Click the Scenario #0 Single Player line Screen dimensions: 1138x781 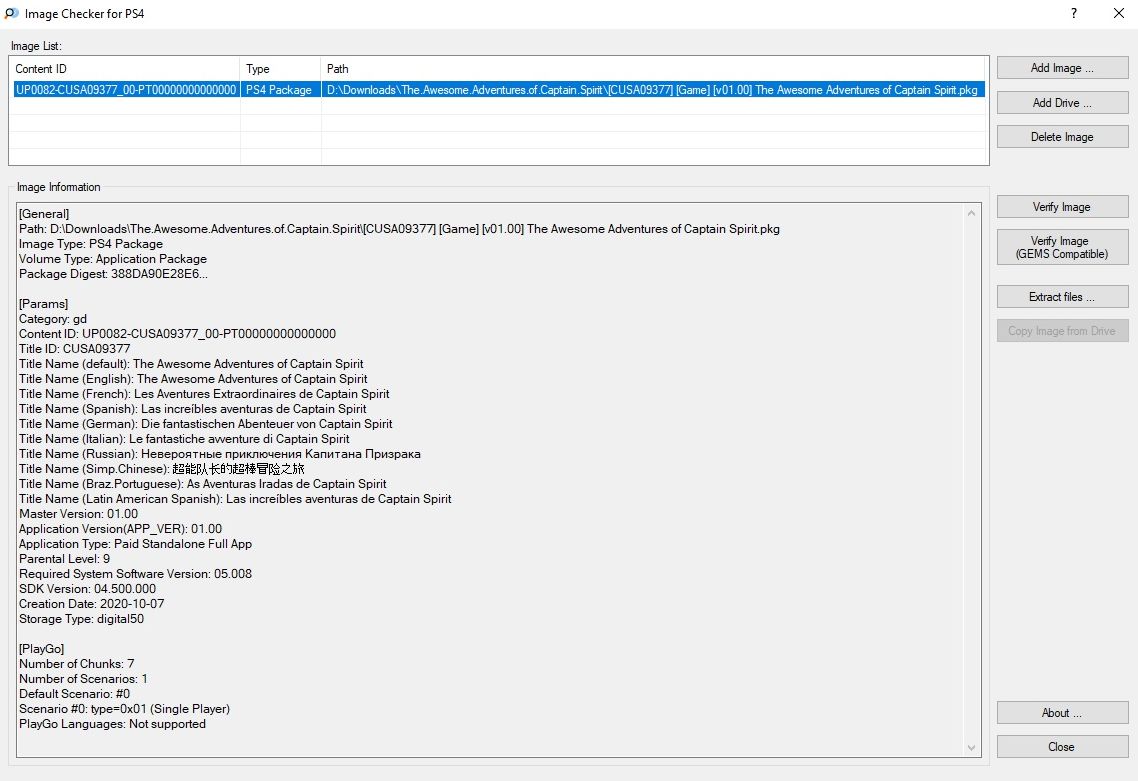point(124,709)
